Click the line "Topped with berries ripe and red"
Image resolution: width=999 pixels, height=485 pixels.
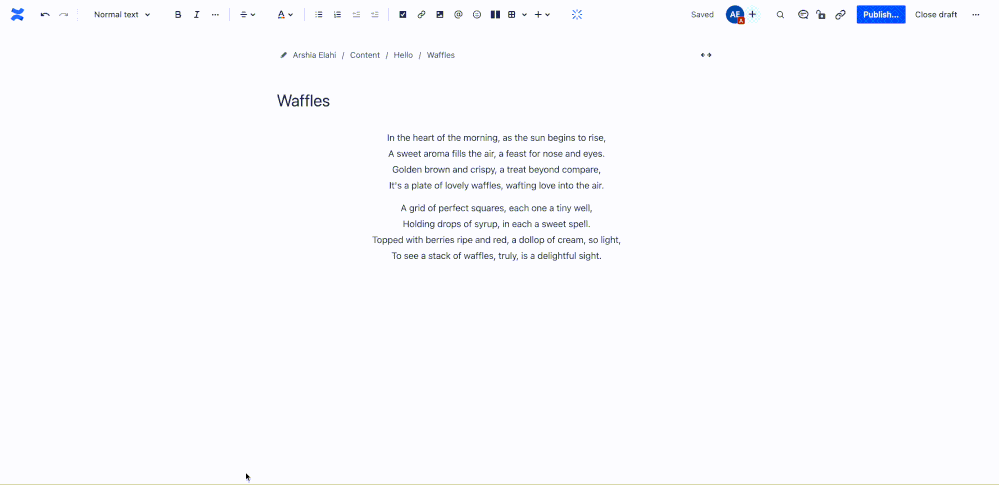pos(496,240)
